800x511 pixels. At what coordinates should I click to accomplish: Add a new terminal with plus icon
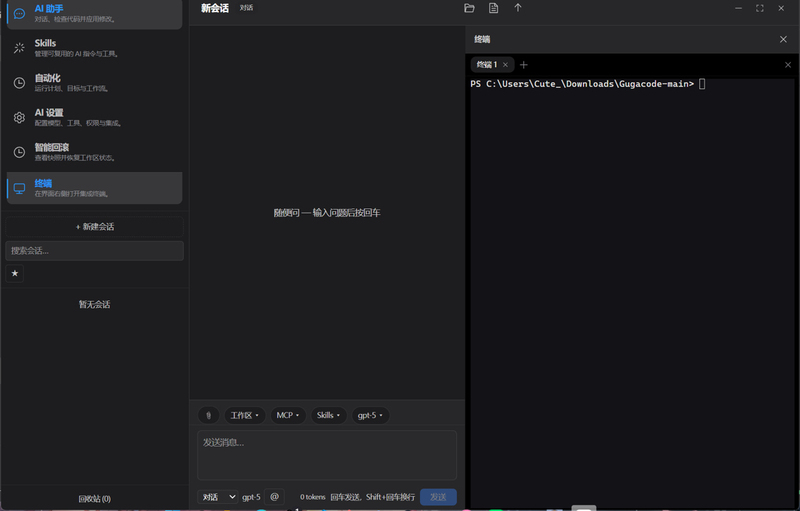coord(523,65)
